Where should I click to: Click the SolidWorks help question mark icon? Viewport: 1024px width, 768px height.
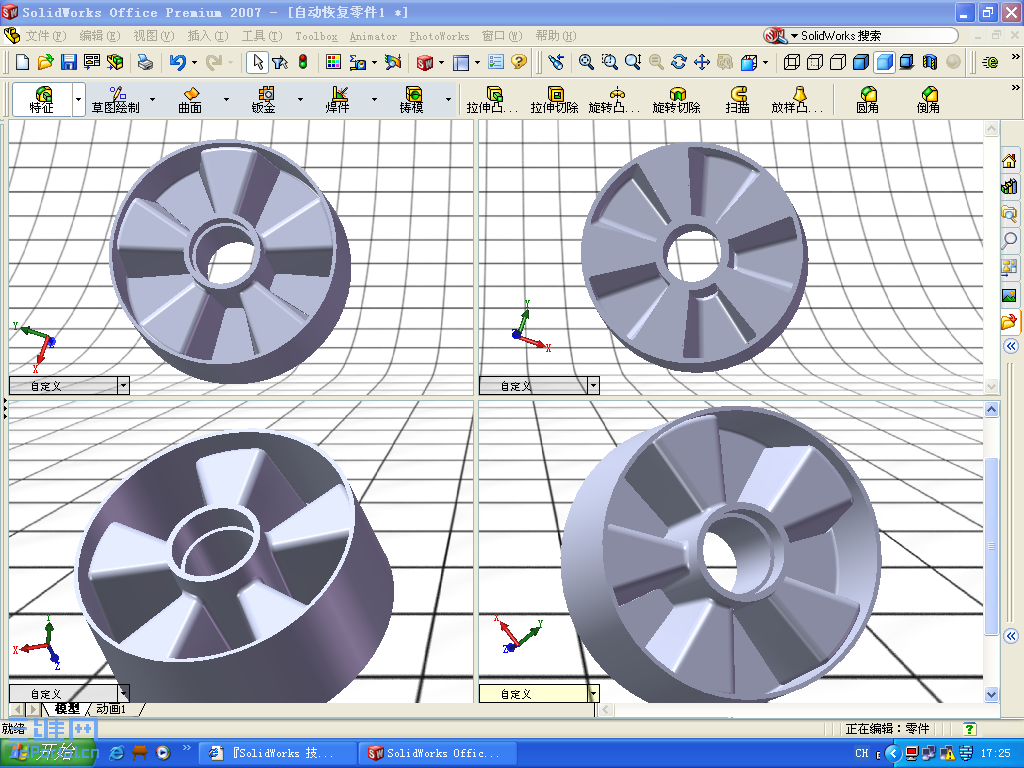point(519,62)
